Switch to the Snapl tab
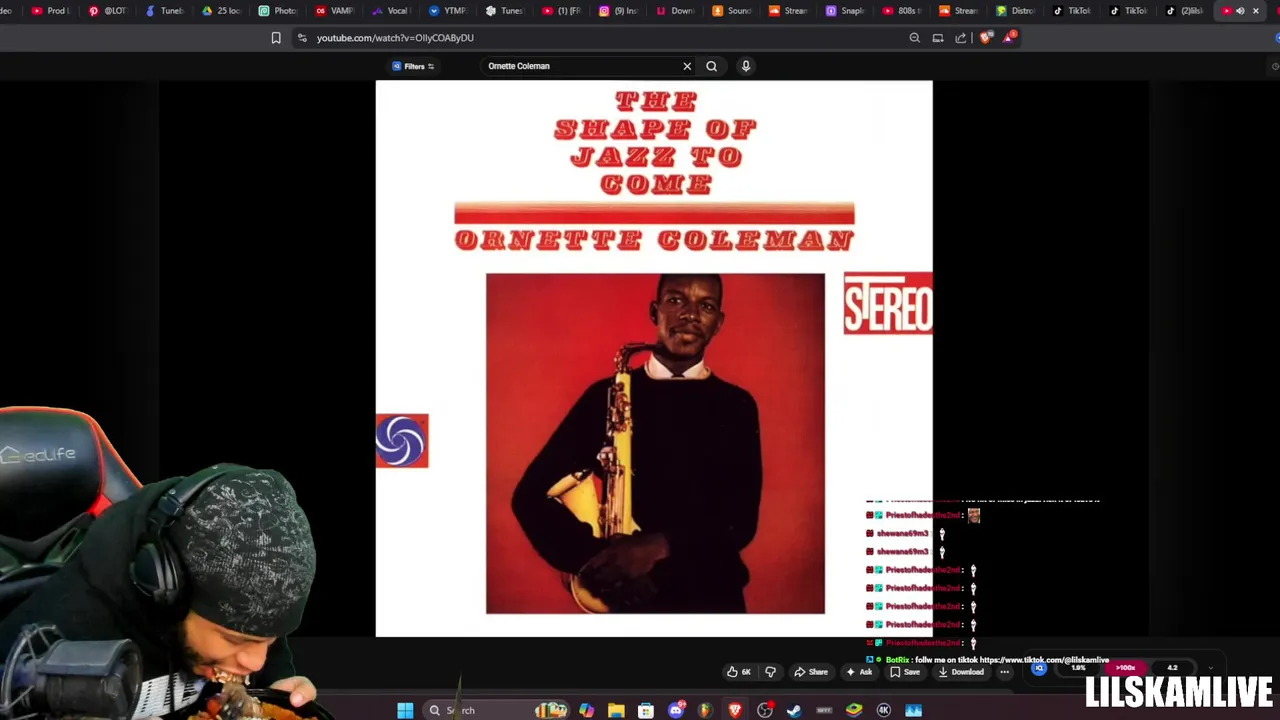This screenshot has width=1280, height=720. pyautogui.click(x=846, y=11)
